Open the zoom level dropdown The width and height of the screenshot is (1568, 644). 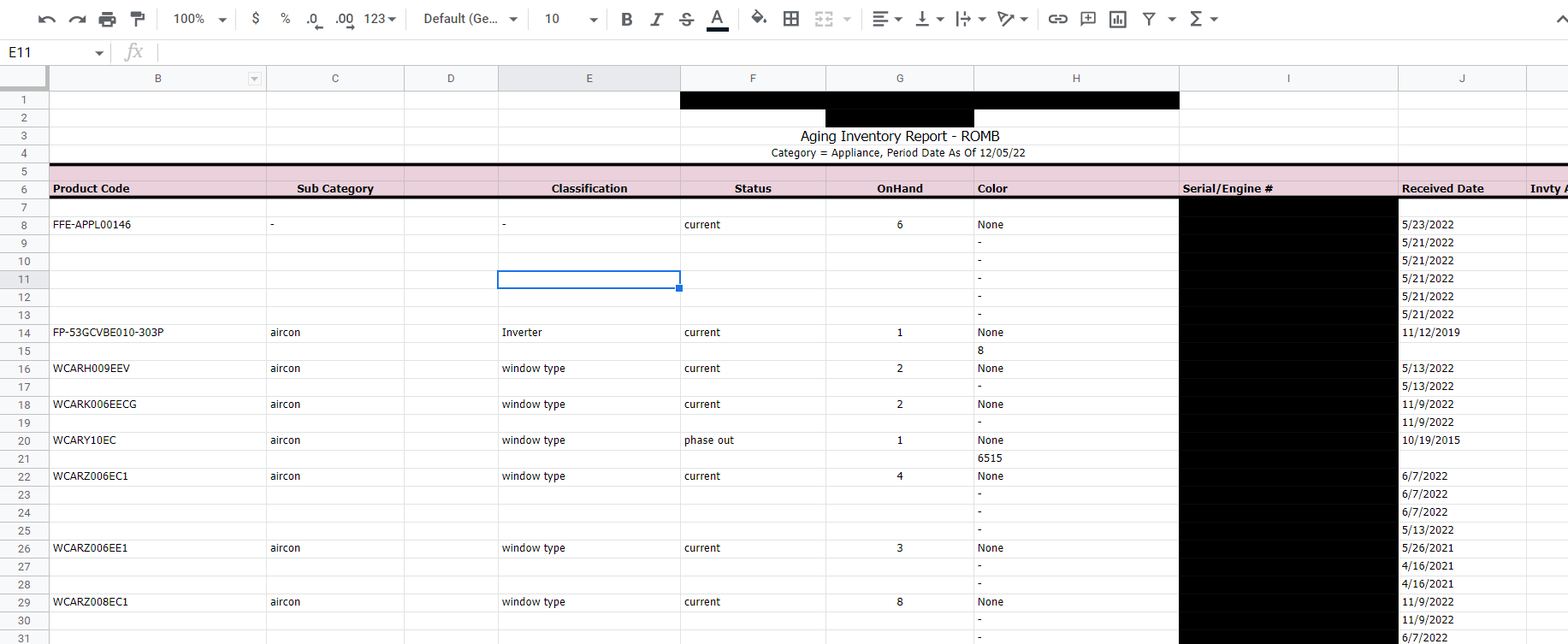(199, 19)
